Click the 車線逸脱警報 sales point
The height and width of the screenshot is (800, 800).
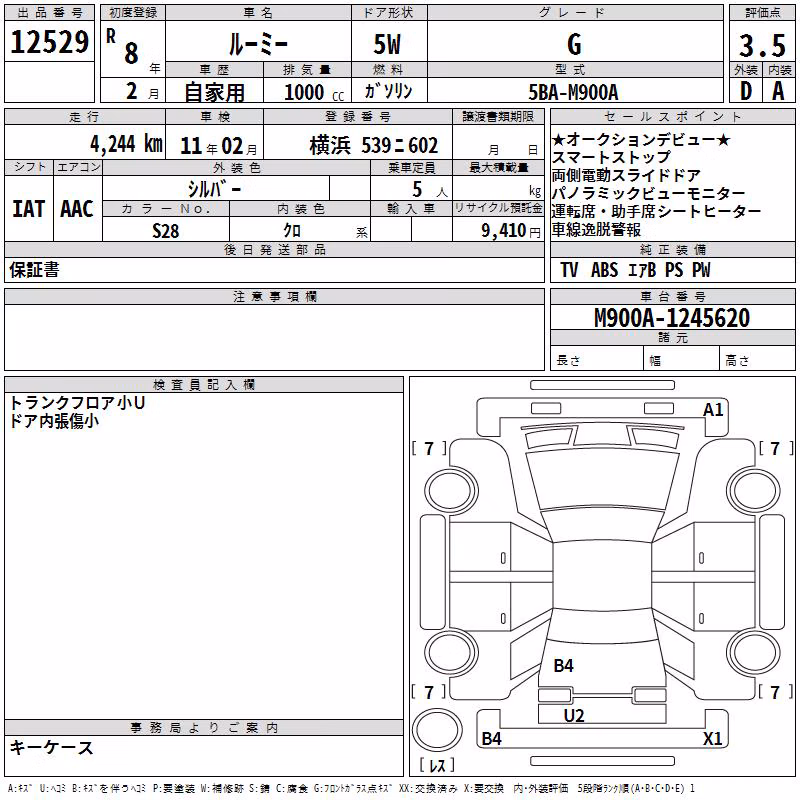(x=596, y=230)
